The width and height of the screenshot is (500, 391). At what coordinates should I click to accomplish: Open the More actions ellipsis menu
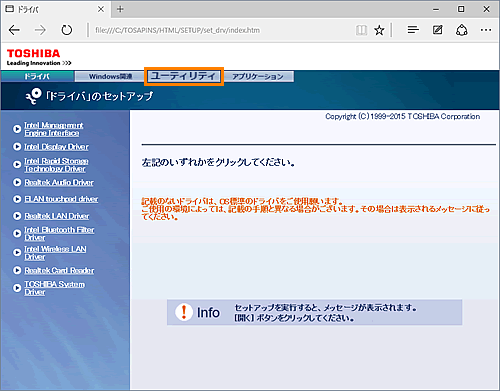(x=486, y=30)
